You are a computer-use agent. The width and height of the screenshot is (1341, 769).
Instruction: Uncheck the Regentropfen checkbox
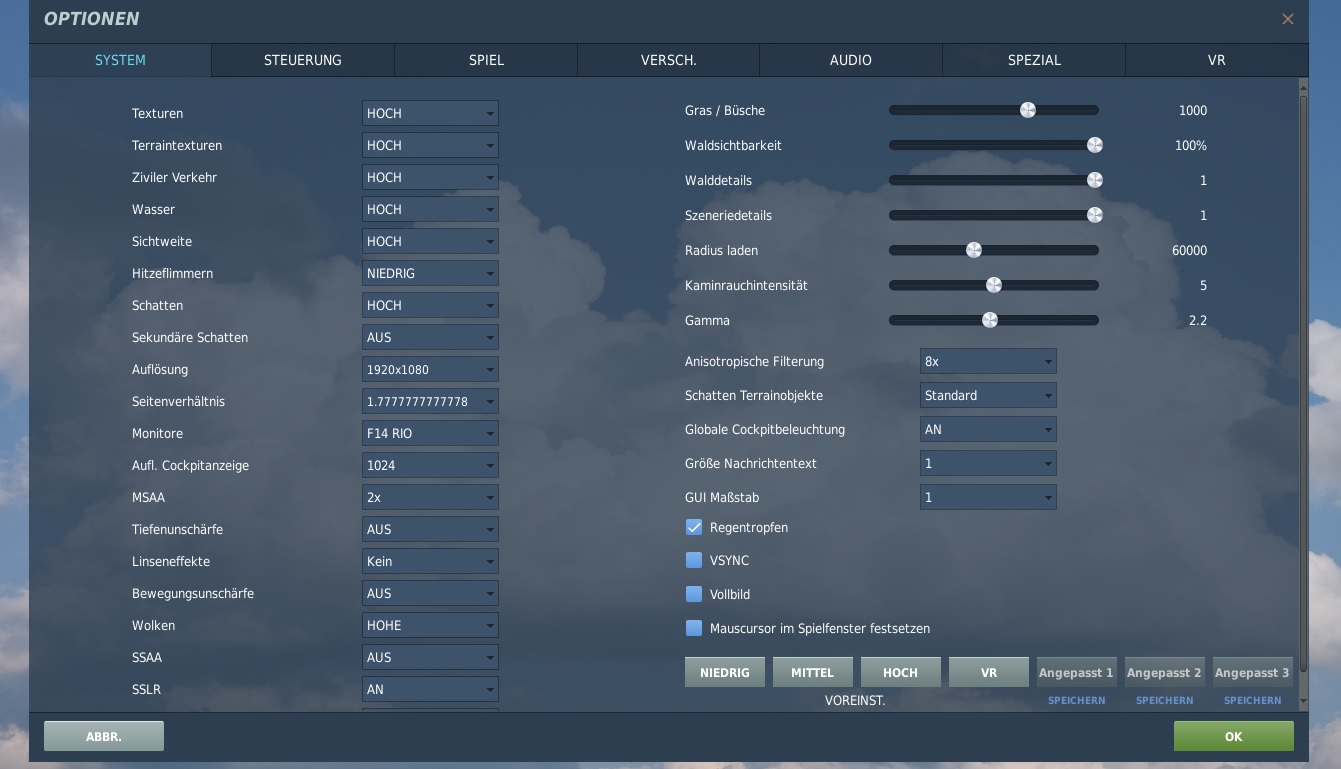click(694, 527)
